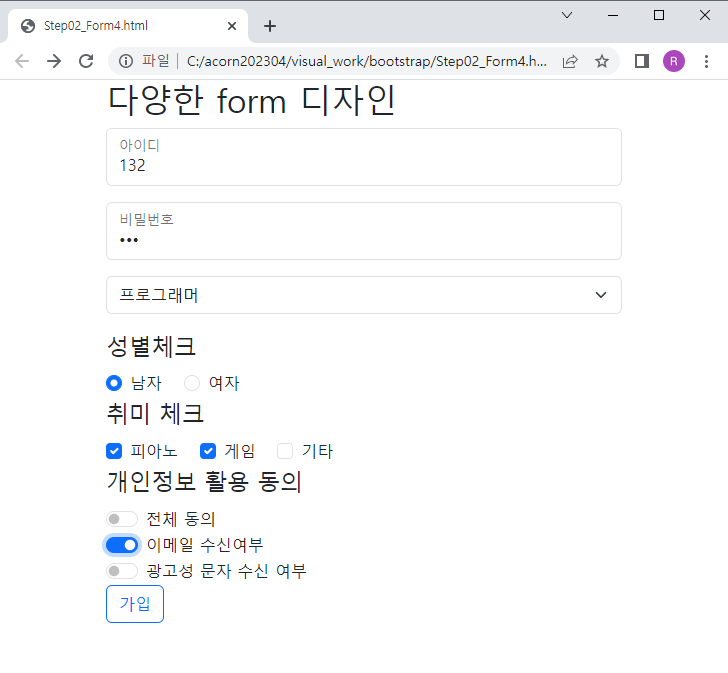Image resolution: width=728 pixels, height=673 pixels.
Task: Open the 프로그래머 dropdown
Action: coord(364,295)
